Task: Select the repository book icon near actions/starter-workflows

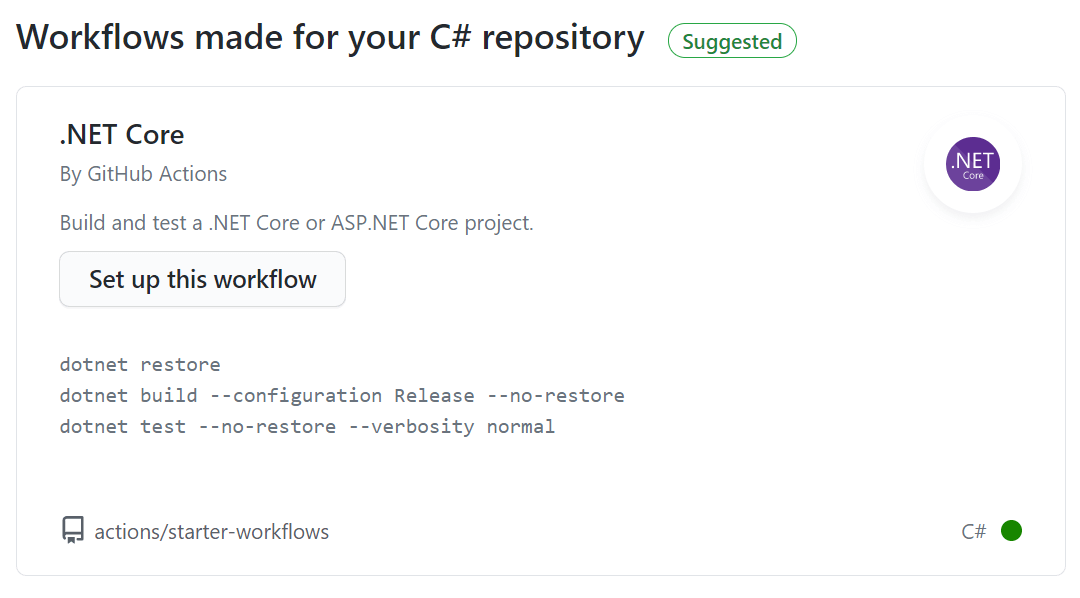Action: (73, 530)
